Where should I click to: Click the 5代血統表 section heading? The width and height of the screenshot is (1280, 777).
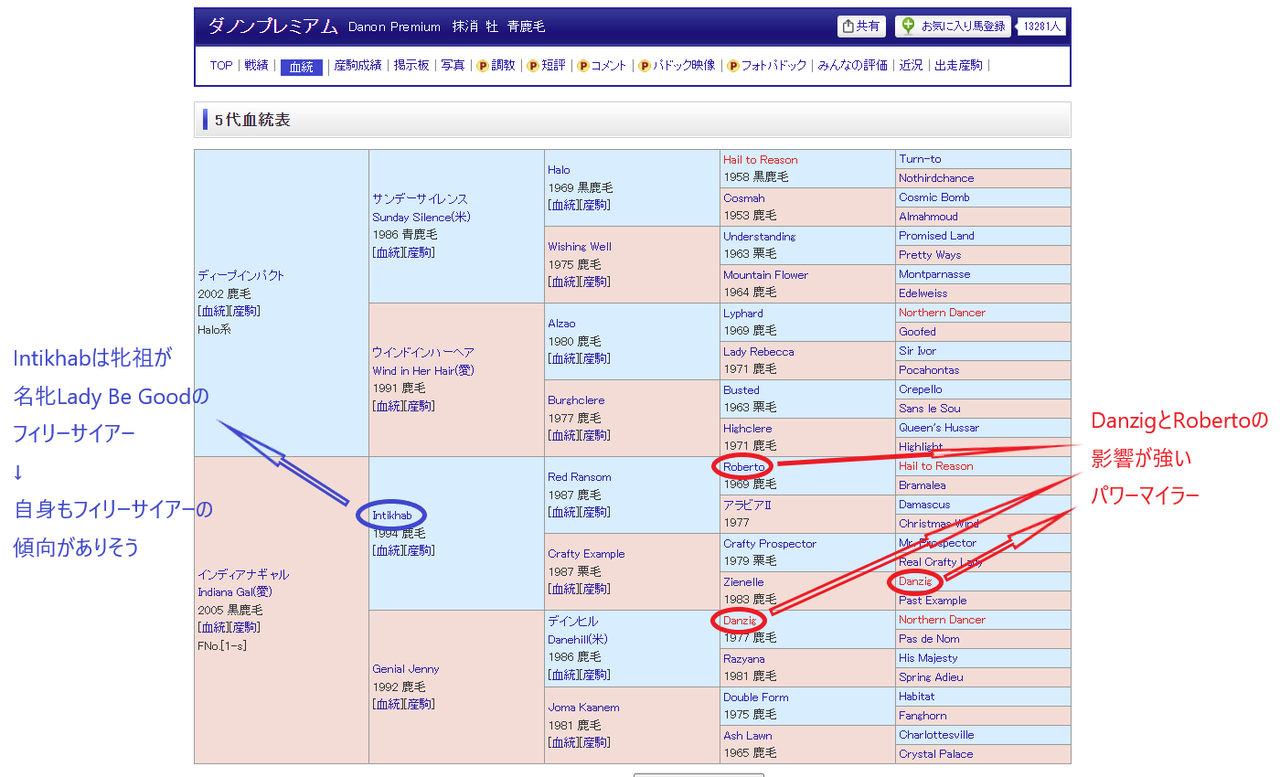click(253, 120)
